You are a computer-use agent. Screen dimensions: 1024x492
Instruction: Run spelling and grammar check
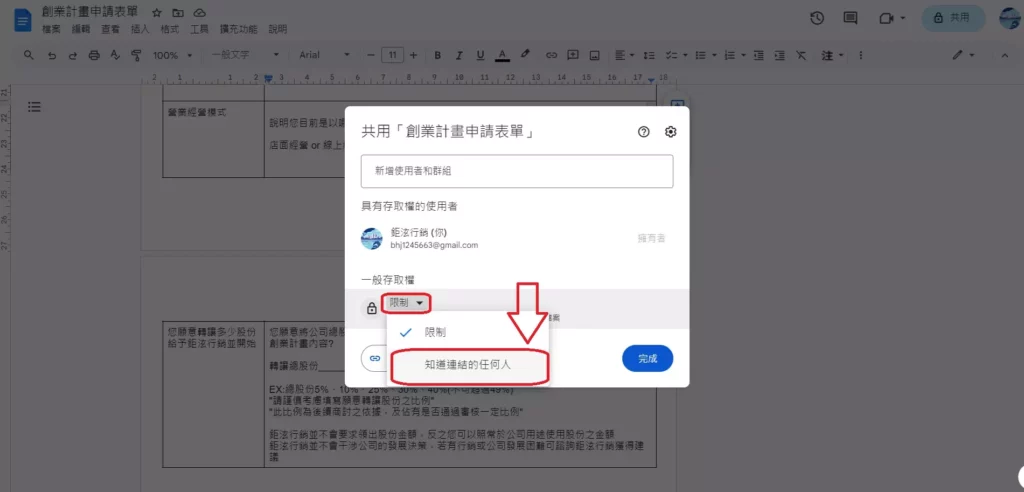tap(115, 55)
